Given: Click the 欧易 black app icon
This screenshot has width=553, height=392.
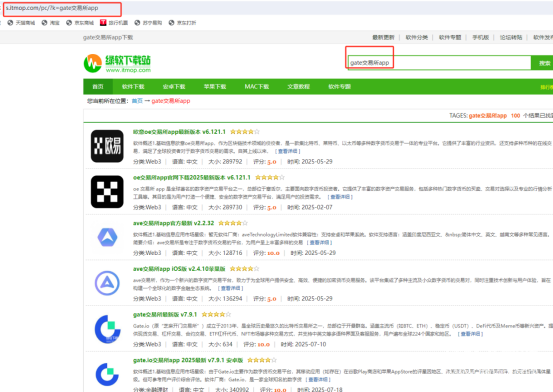Looking at the screenshot, I should point(107,146).
